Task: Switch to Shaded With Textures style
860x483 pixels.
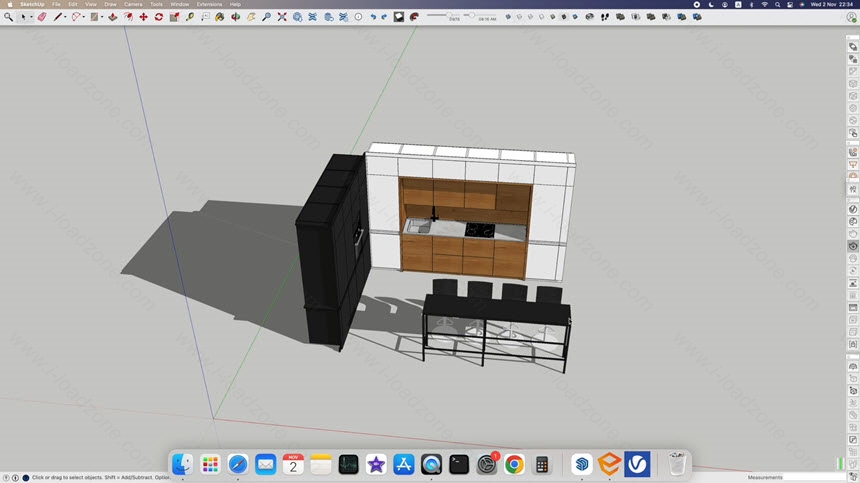Action: (x=564, y=17)
